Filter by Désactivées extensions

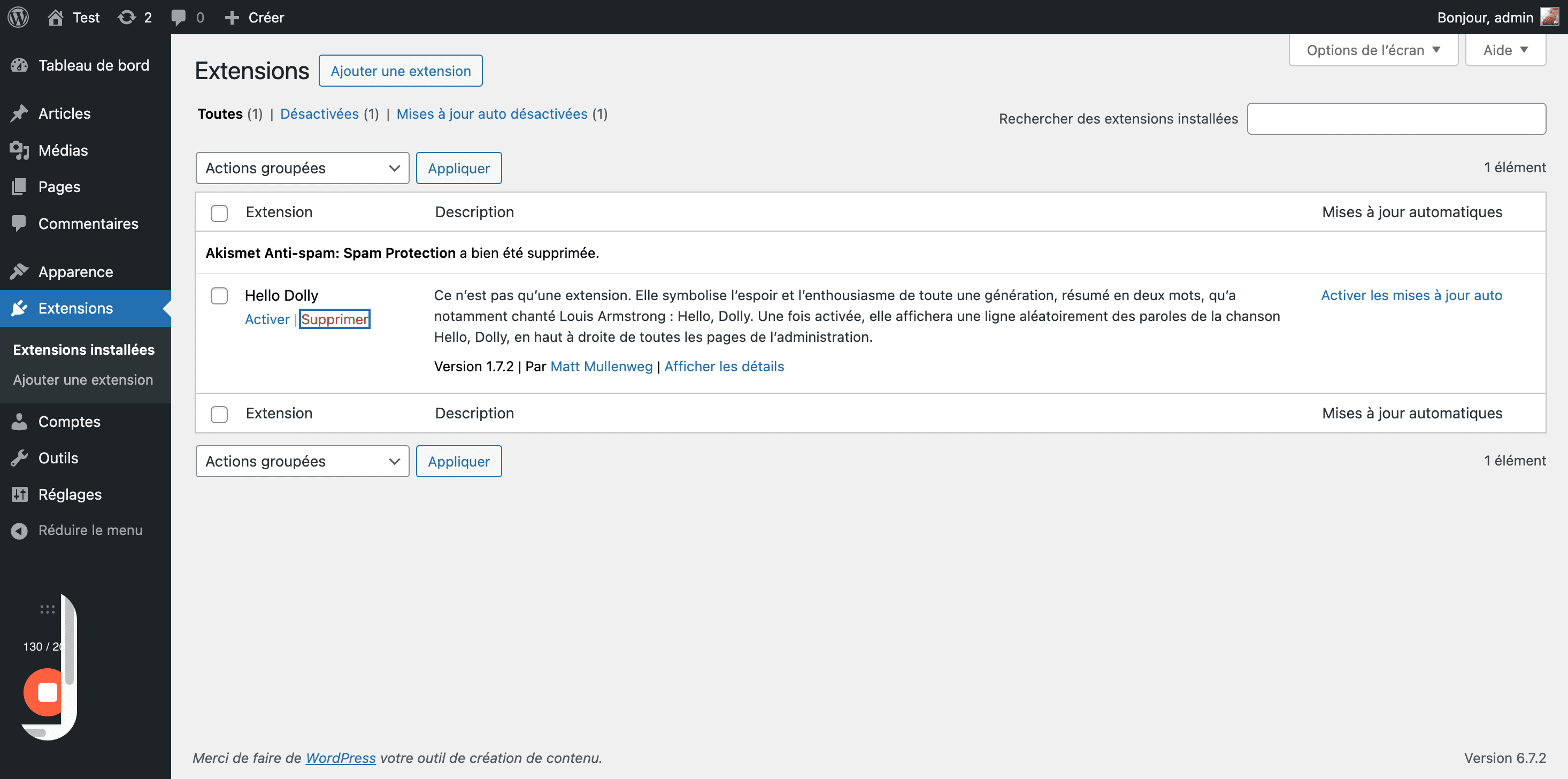(320, 114)
